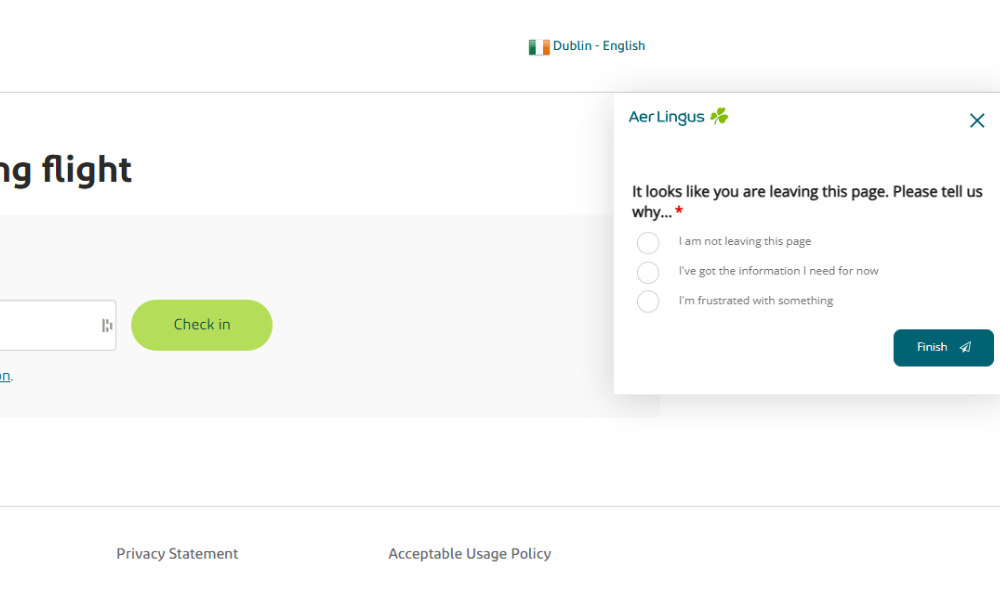The height and width of the screenshot is (615, 1000).
Task: Click the "g flight" page heading
Action: [x=65, y=169]
